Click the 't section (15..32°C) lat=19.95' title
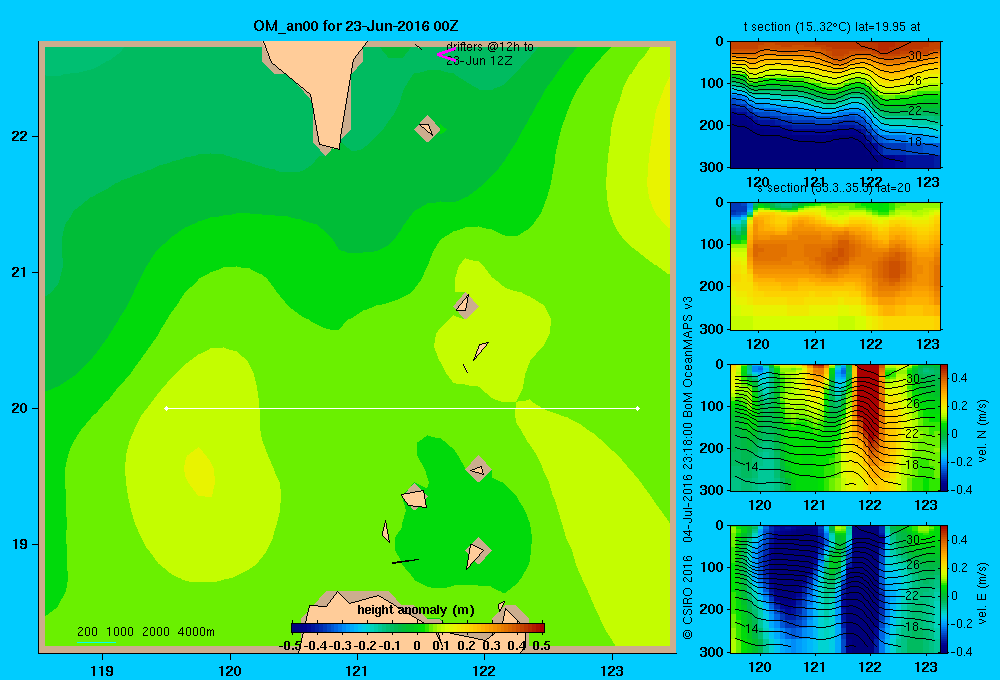The width and height of the screenshot is (1000, 680). coord(832,27)
